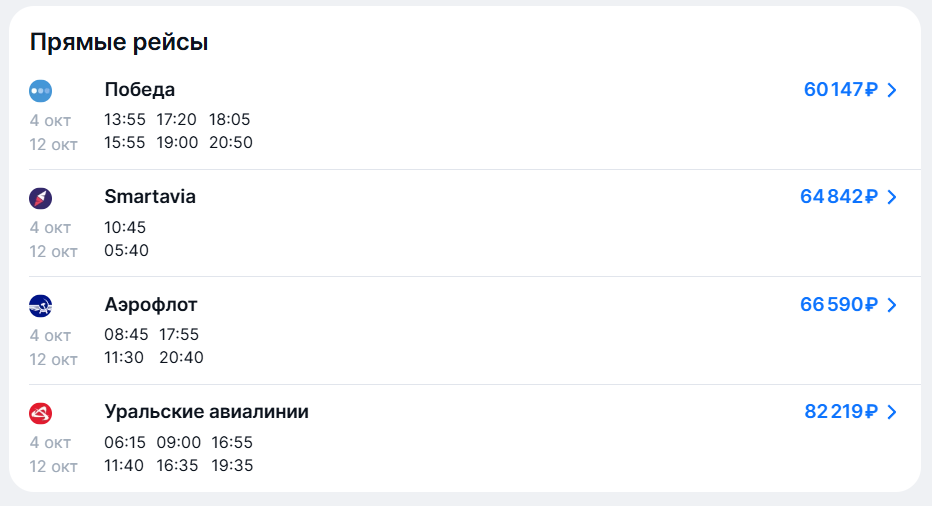Click the Smartavia airline logo icon
The height and width of the screenshot is (506, 932).
pyautogui.click(x=41, y=198)
